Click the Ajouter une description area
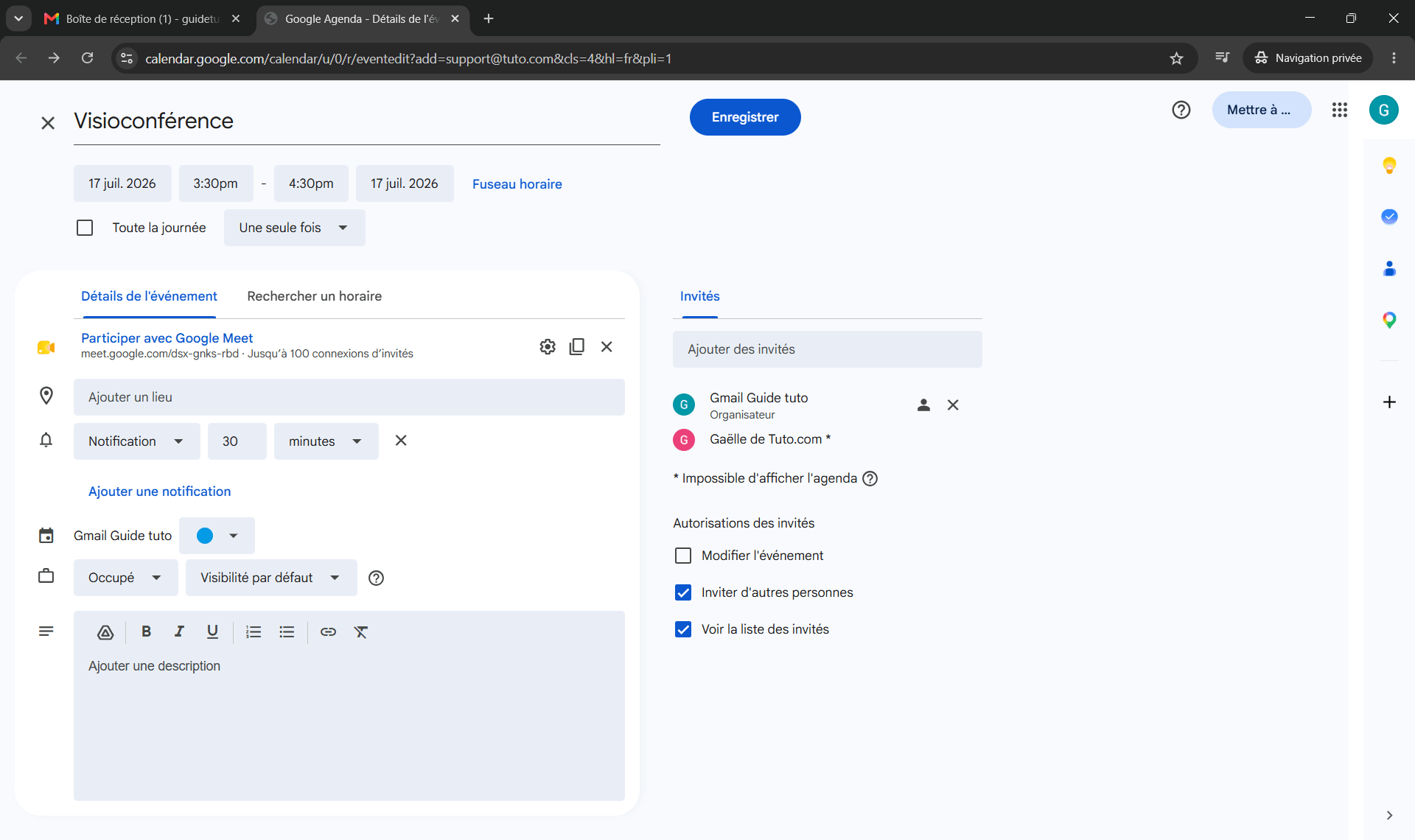Screen dimensions: 1415x840 coord(349,724)
